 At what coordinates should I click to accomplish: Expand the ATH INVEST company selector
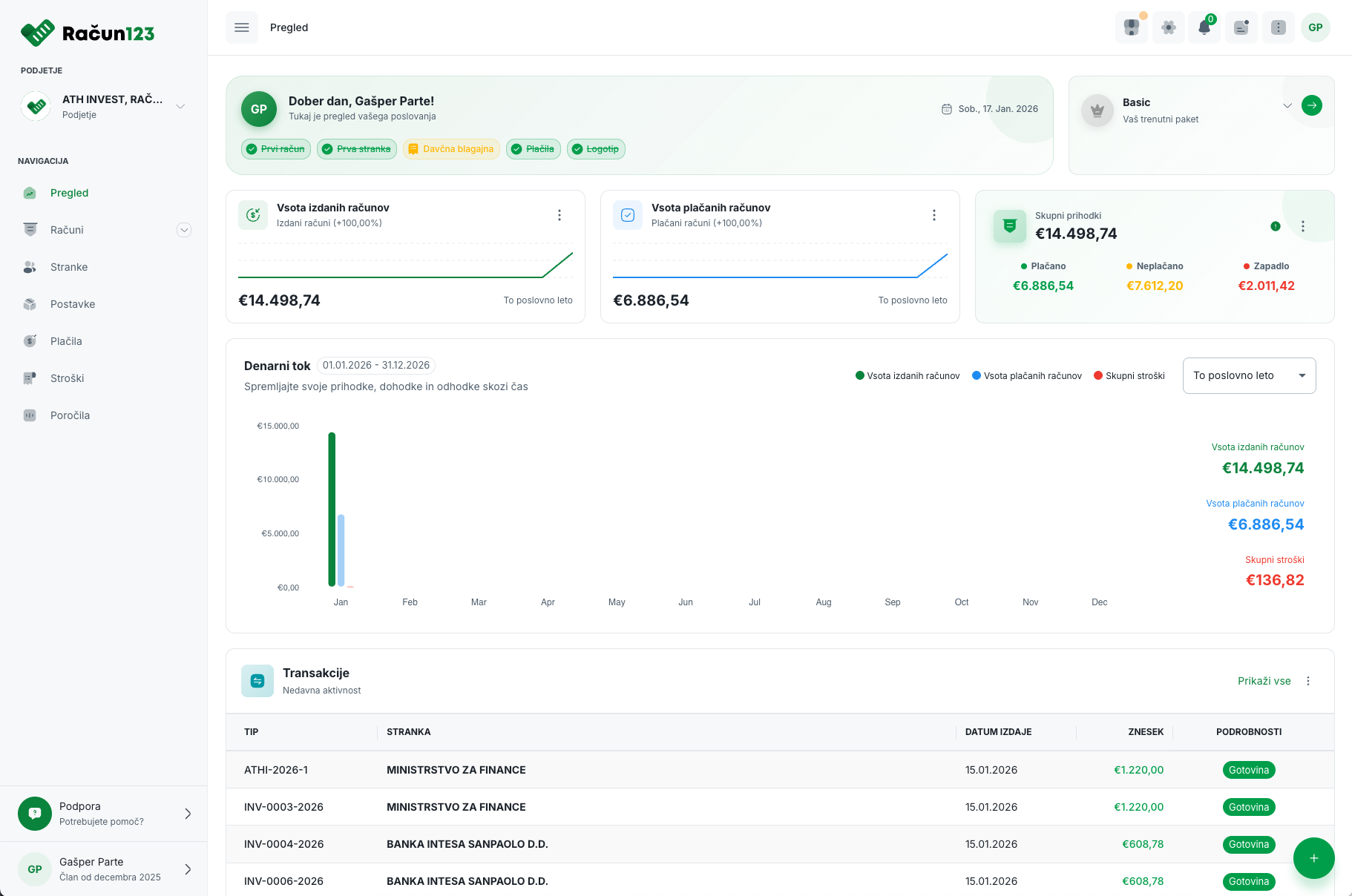(x=180, y=106)
